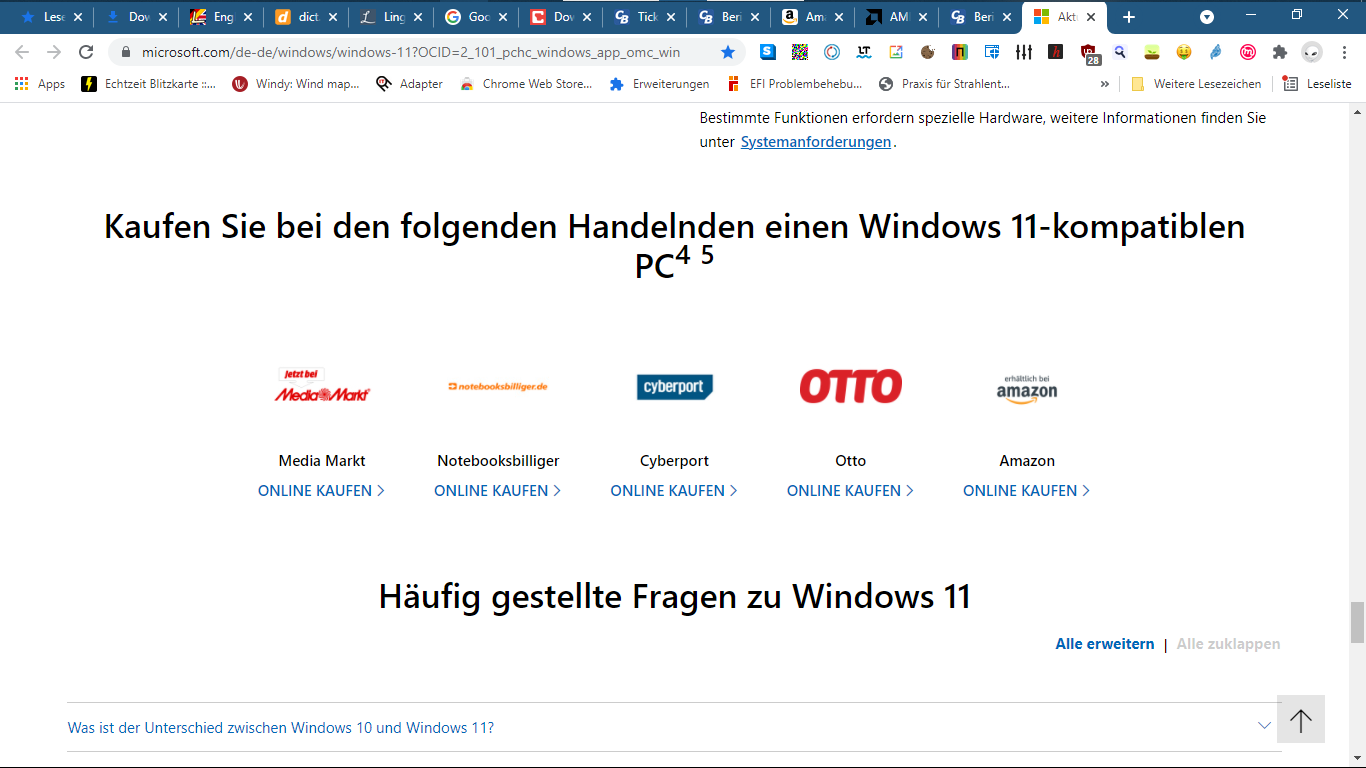Open the Apps bookmarks shortcut
The image size is (1366, 768).
point(40,84)
